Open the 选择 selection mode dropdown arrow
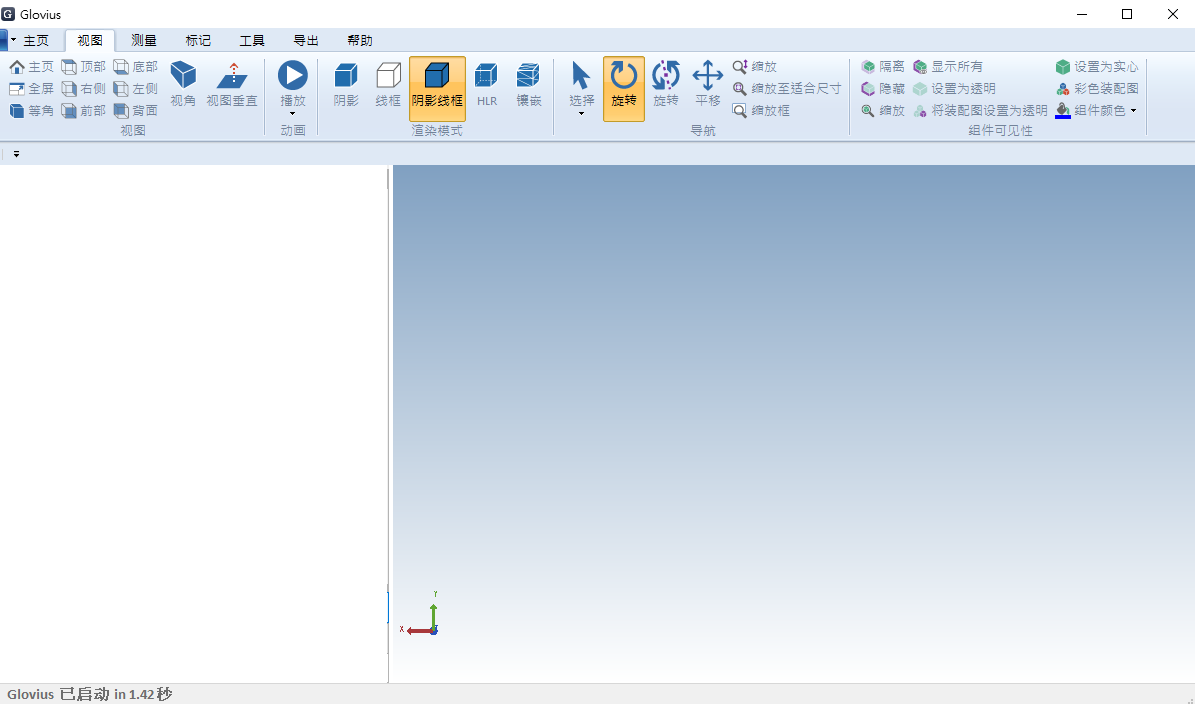This screenshot has width=1195, height=704. pos(581,114)
